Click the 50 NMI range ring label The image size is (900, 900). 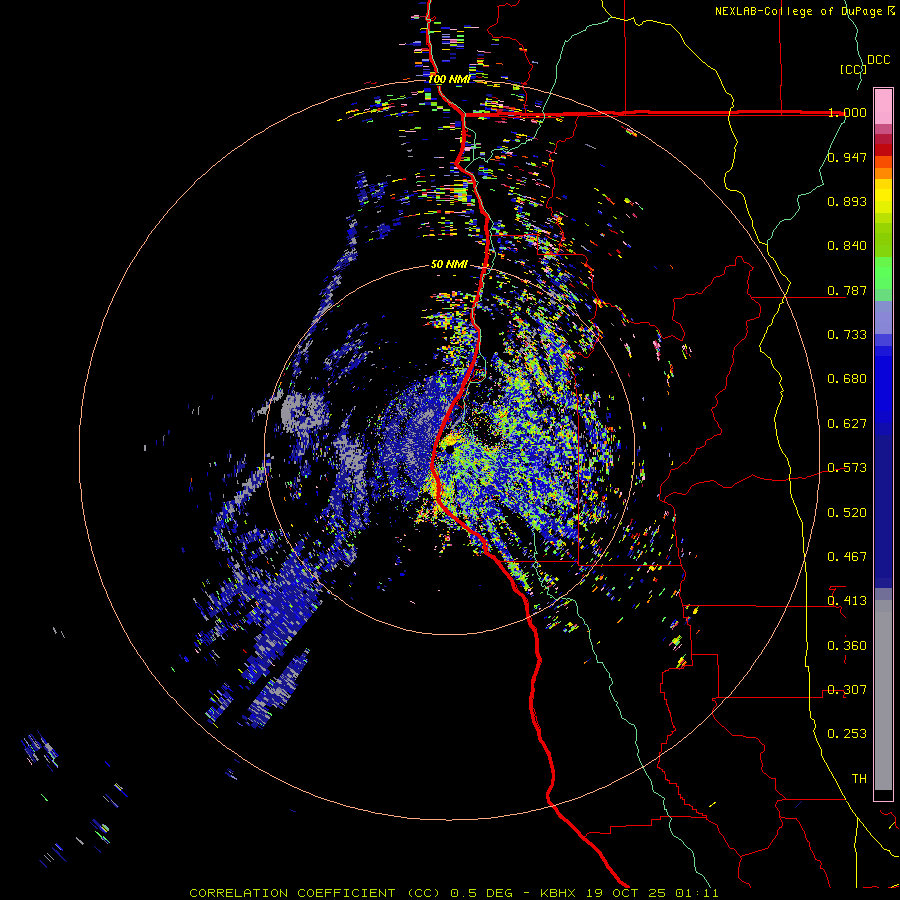(449, 265)
